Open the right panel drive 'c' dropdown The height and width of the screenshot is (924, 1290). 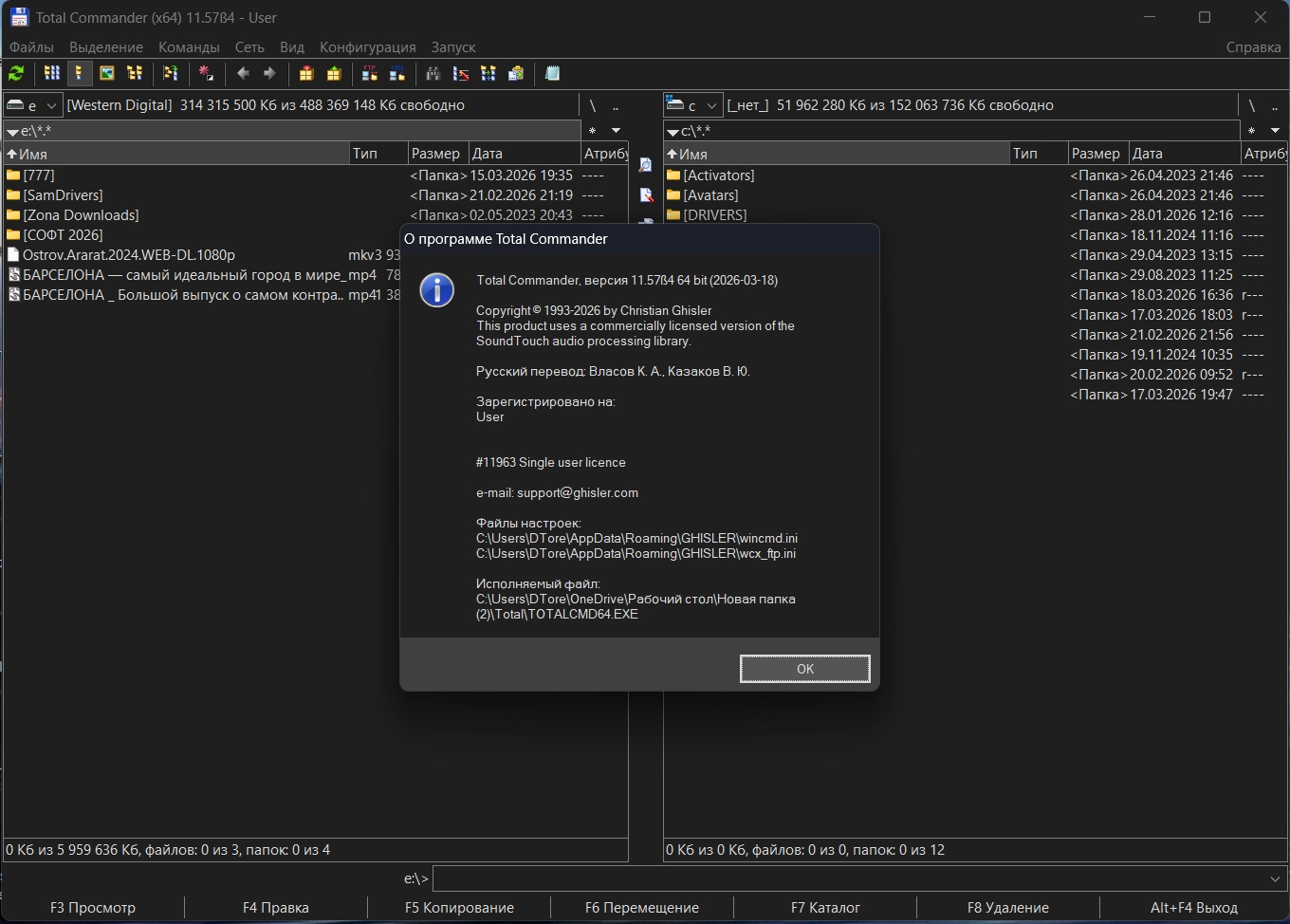[692, 105]
